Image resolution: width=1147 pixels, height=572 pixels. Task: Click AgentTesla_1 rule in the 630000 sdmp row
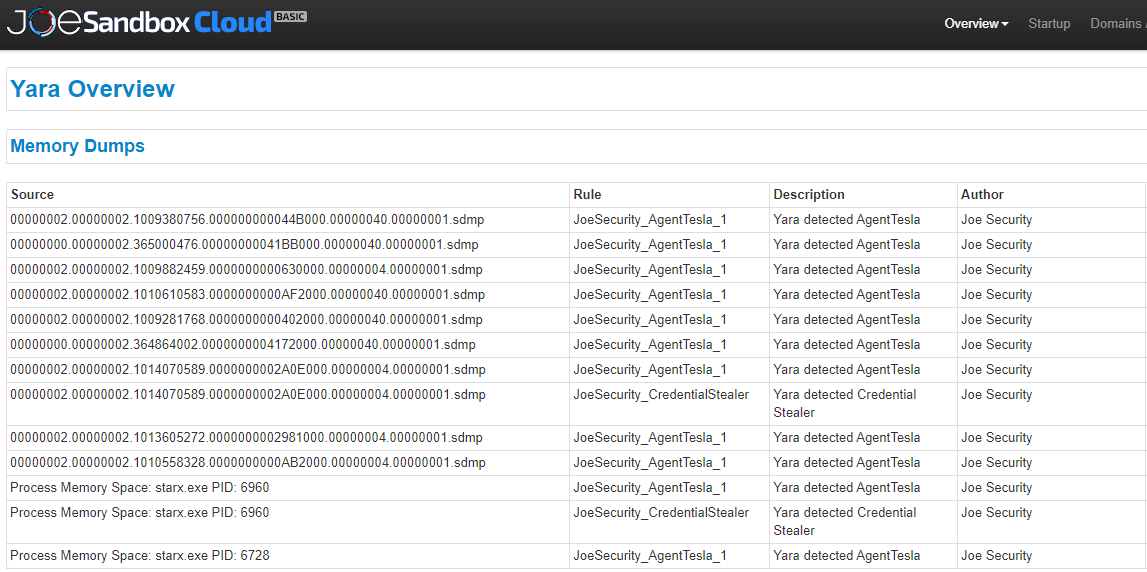[x=650, y=269]
